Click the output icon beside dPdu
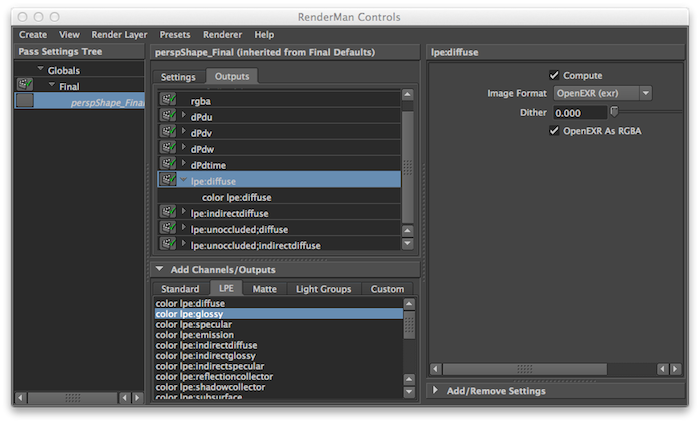700x423 pixels. click(x=168, y=115)
